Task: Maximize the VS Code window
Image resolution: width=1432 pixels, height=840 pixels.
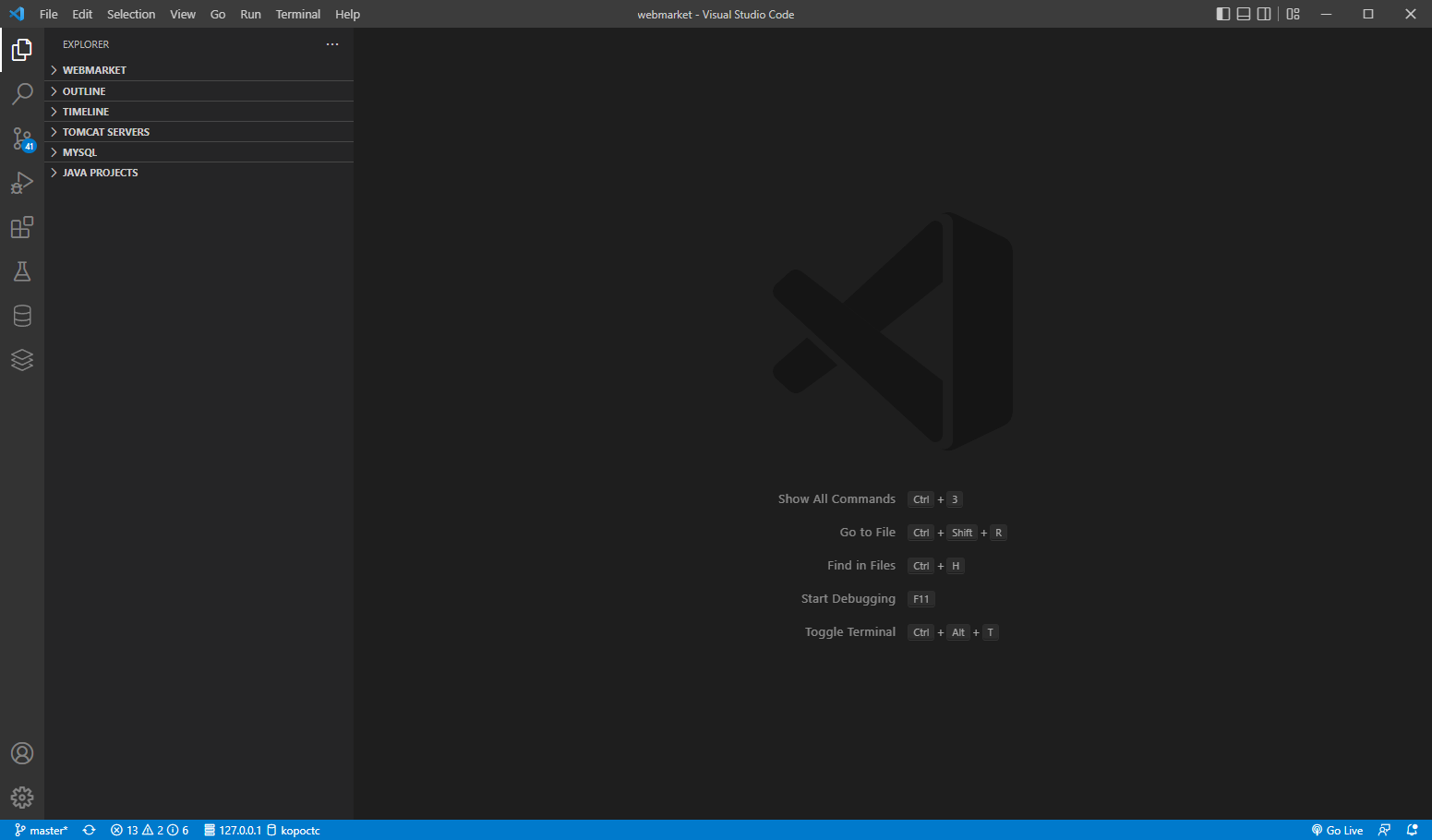Action: (1368, 14)
